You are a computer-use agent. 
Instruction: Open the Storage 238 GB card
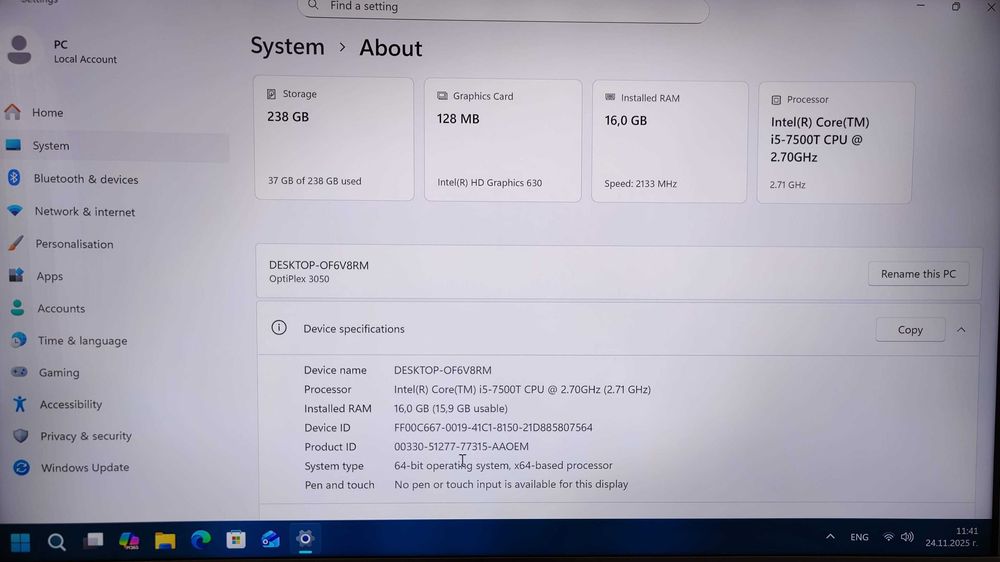pyautogui.click(x=334, y=138)
